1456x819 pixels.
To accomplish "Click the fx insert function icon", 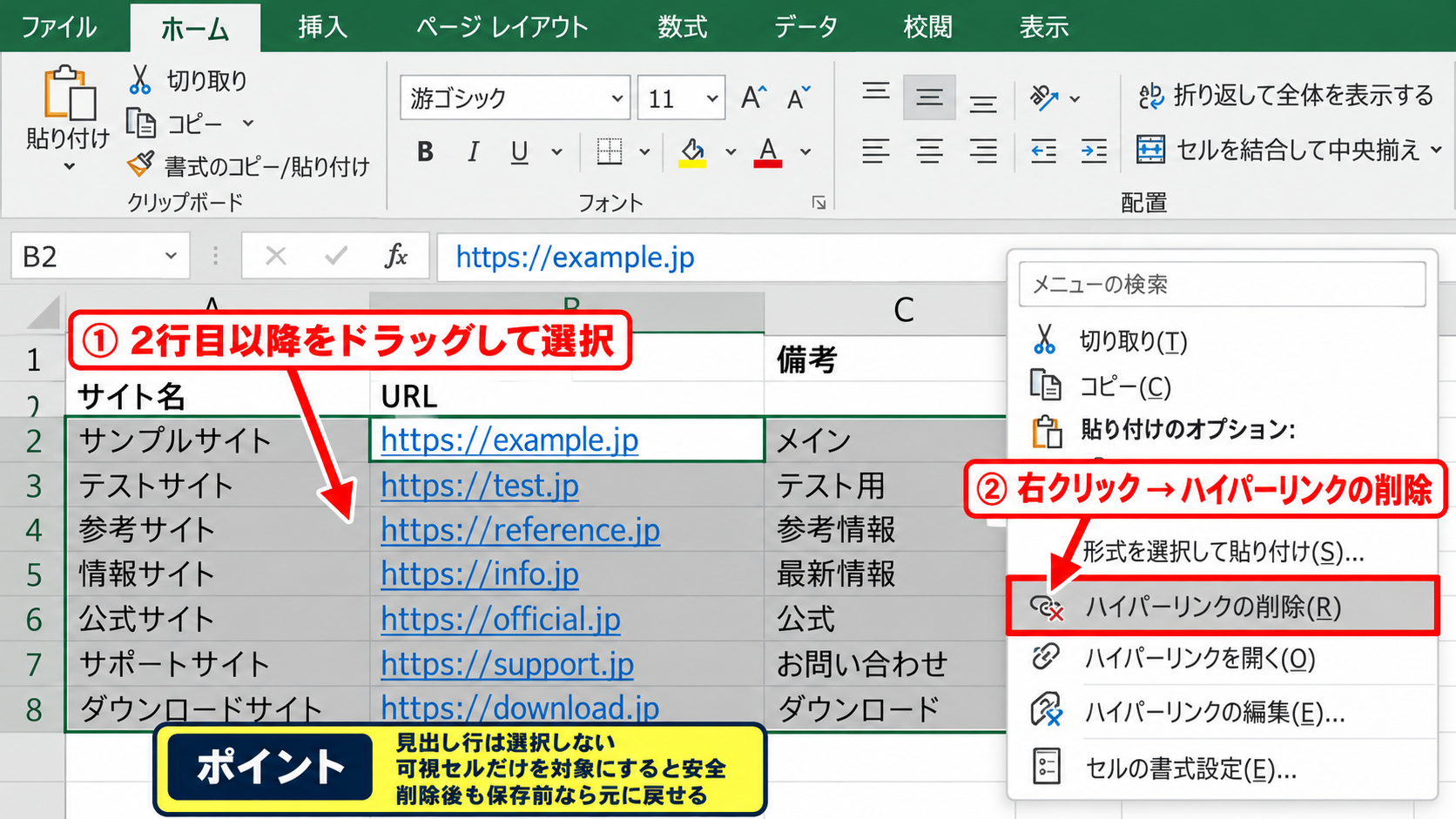I will [x=396, y=256].
